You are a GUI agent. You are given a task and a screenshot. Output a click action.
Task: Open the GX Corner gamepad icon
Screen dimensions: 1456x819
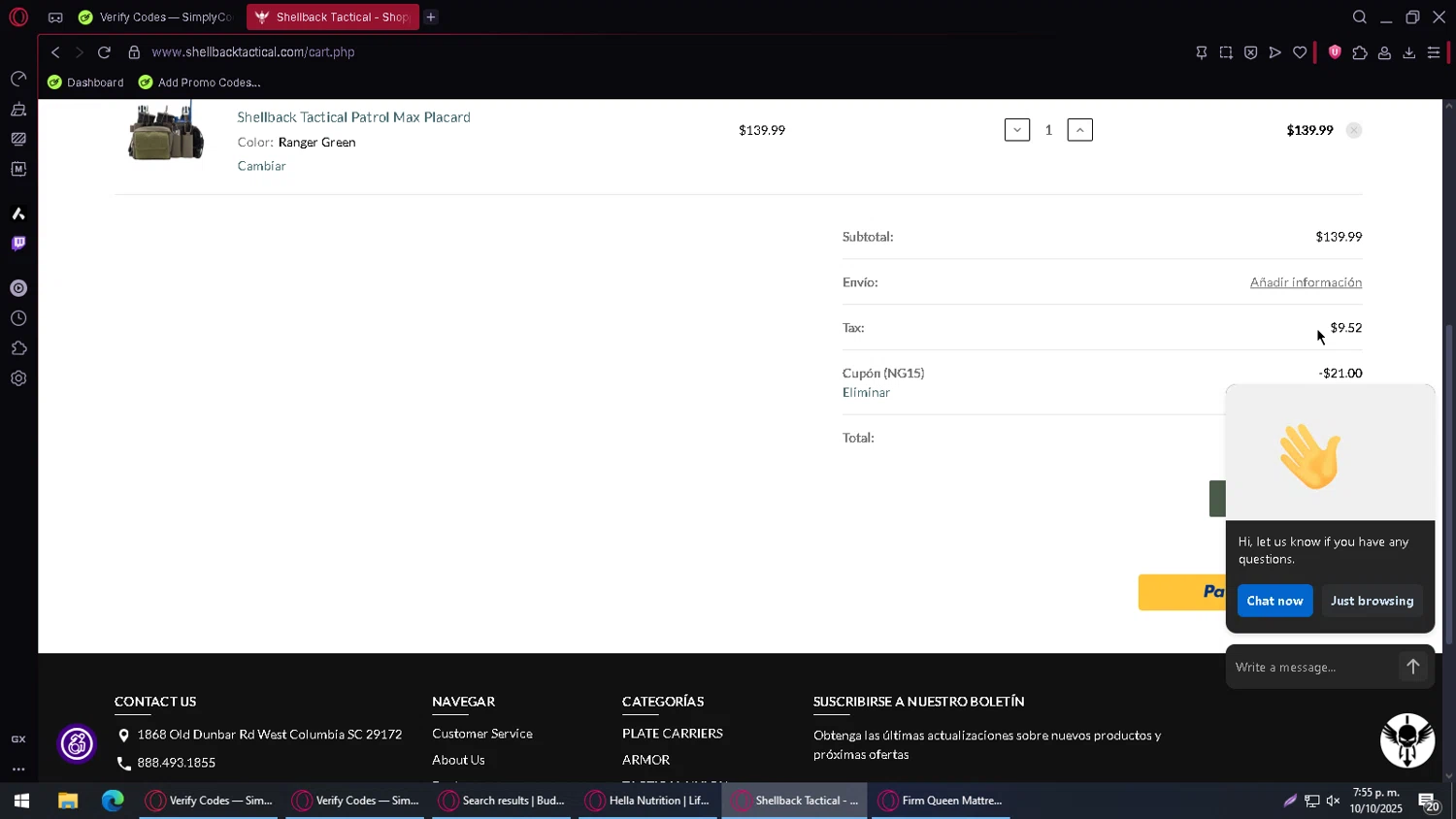[x=55, y=17]
